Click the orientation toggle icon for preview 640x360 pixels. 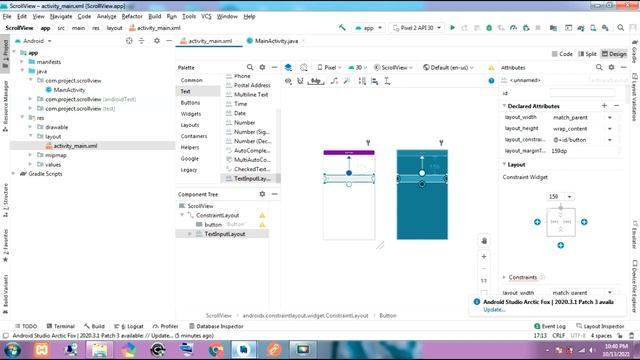[x=304, y=67]
